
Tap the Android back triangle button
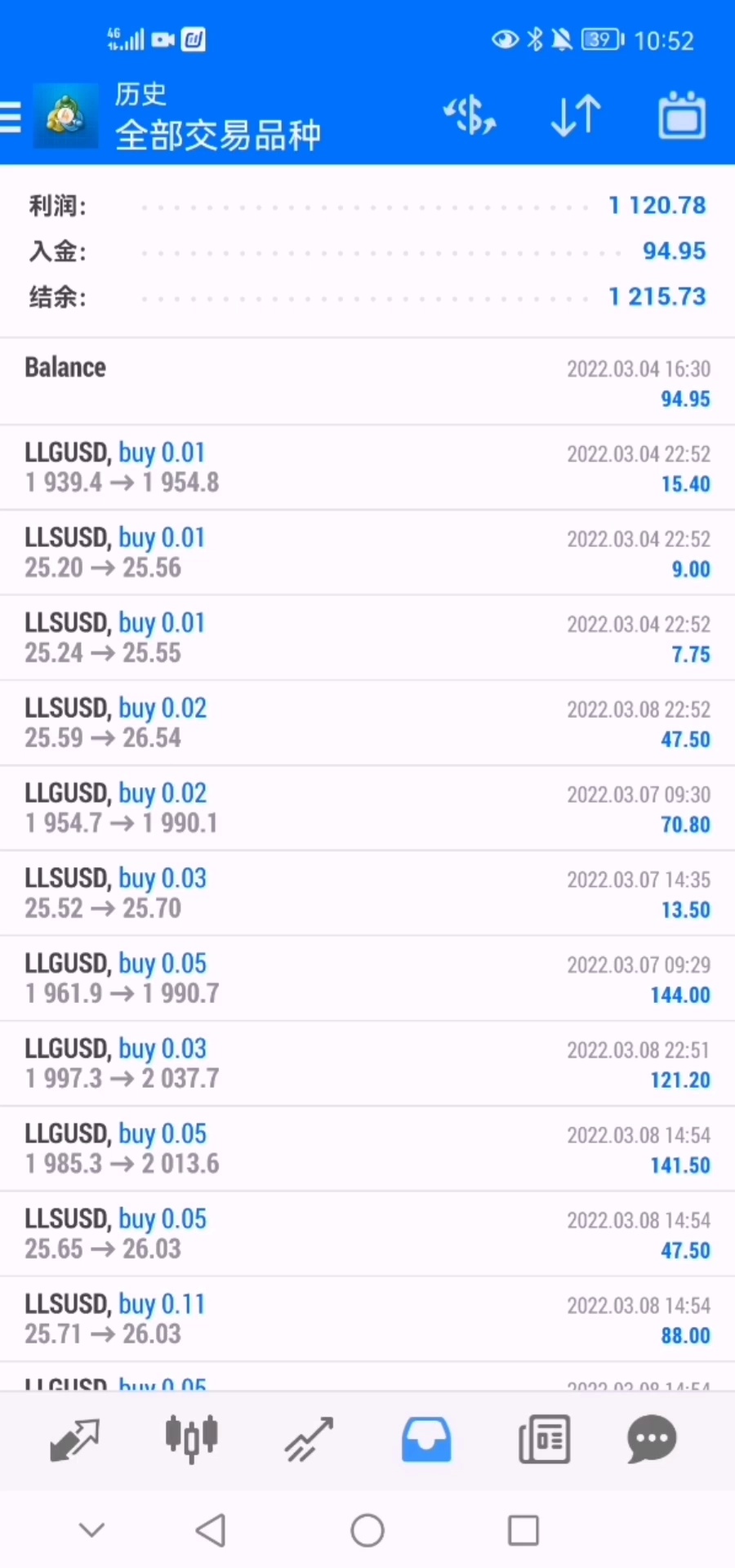click(x=211, y=1530)
